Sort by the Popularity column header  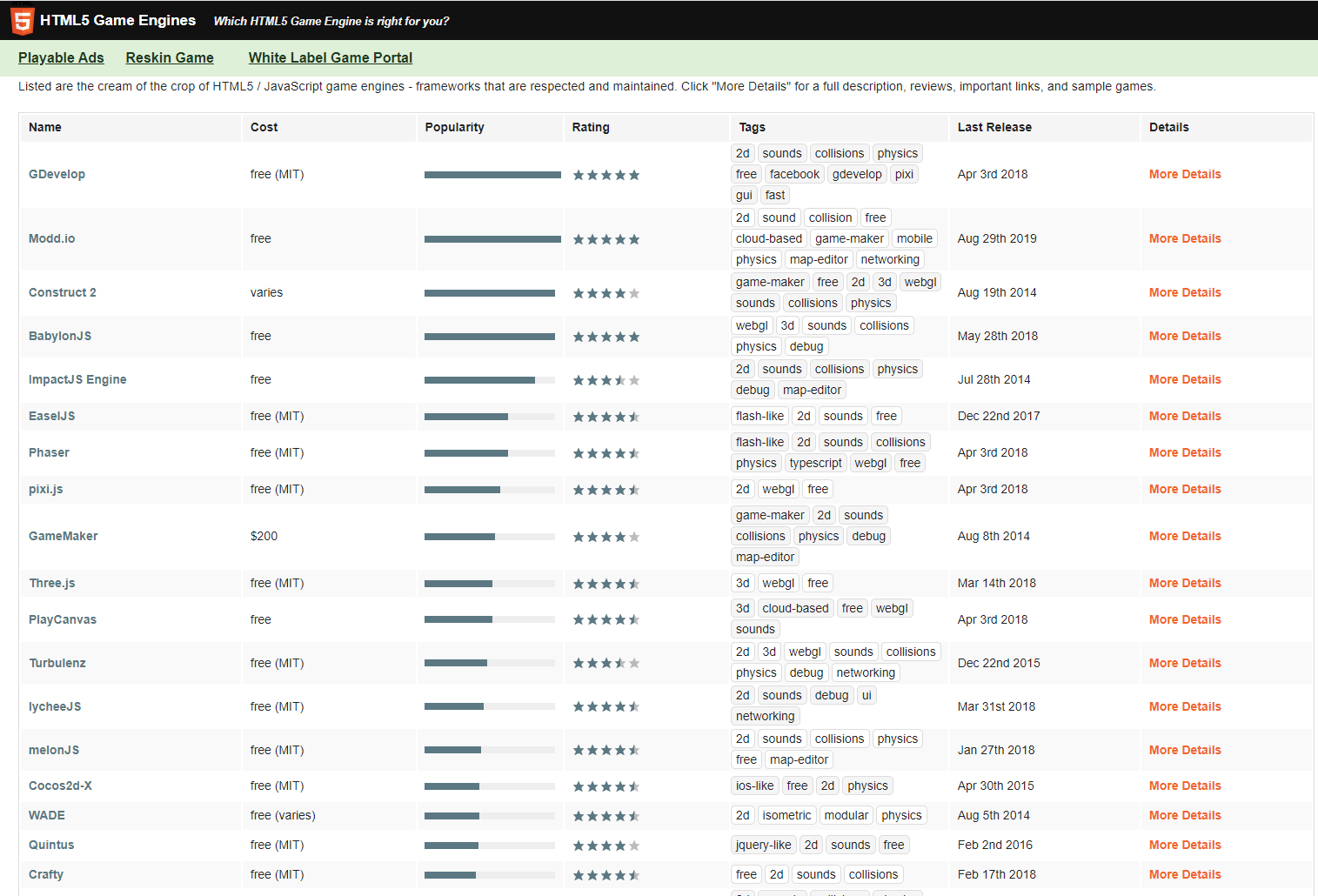point(454,127)
